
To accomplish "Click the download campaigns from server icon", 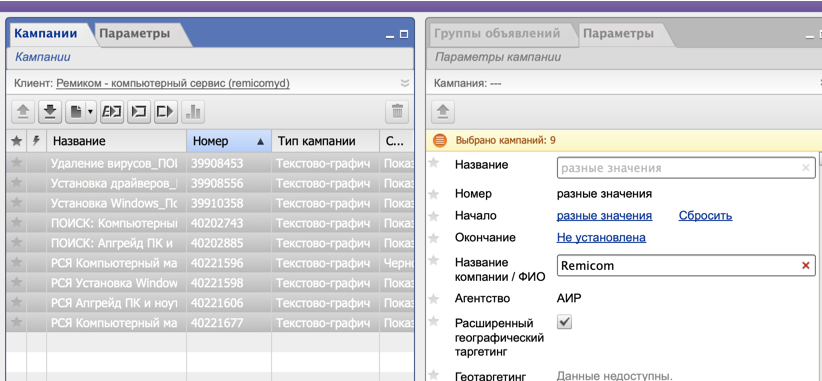I will (x=50, y=112).
